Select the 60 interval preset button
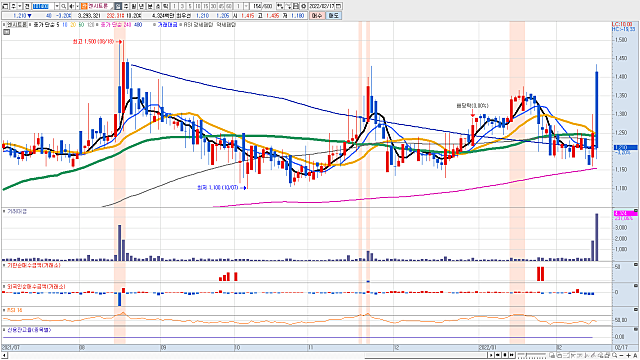640x360 pixels. pyautogui.click(x=229, y=6)
